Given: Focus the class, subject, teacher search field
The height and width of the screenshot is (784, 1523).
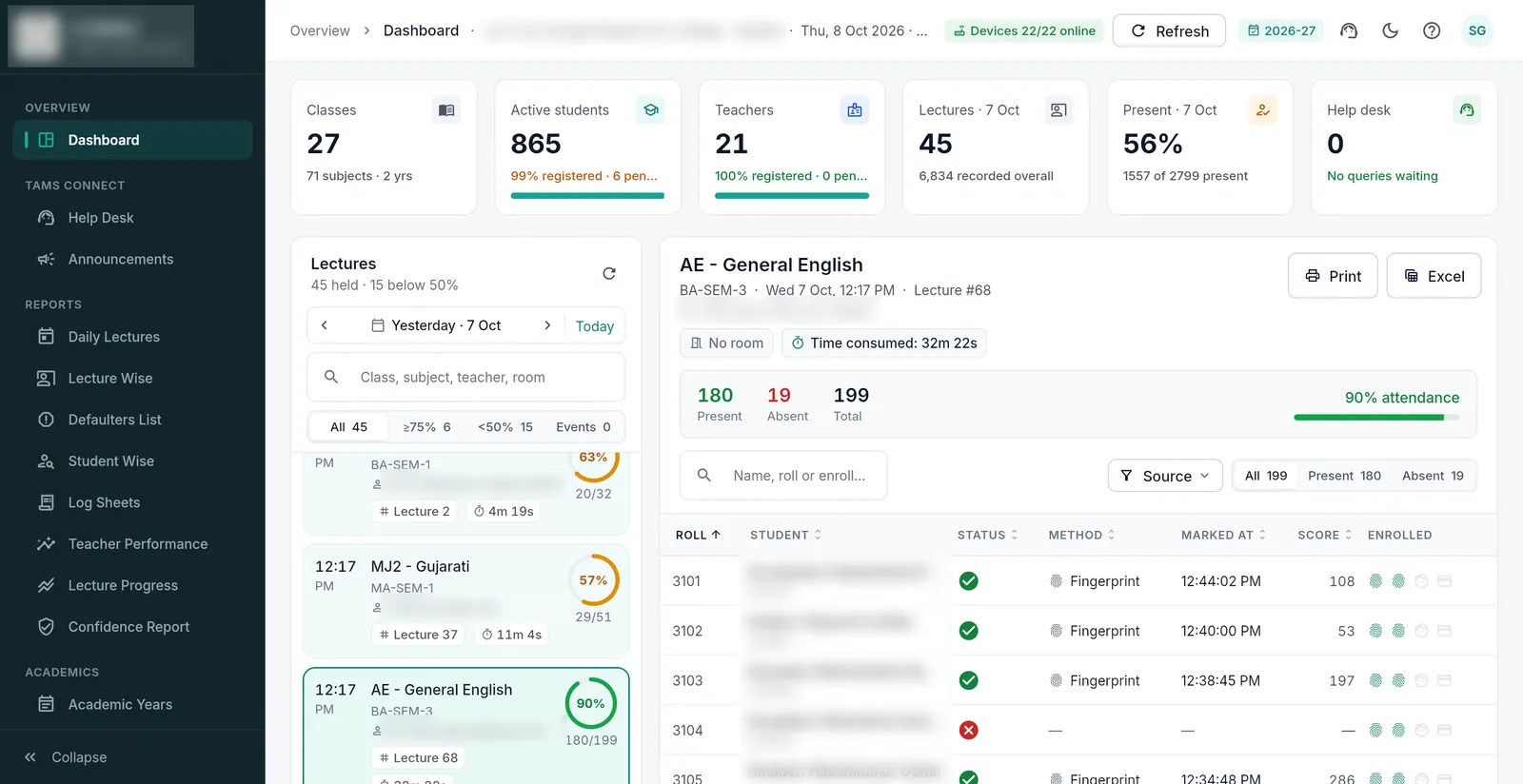Looking at the screenshot, I should pos(466,378).
